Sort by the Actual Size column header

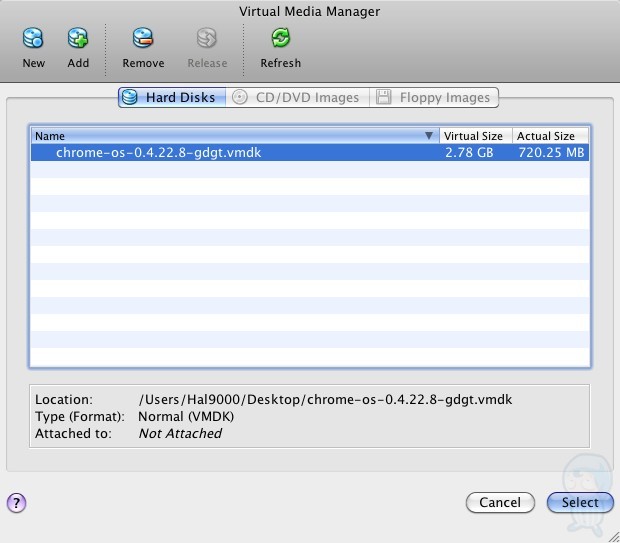coord(546,136)
